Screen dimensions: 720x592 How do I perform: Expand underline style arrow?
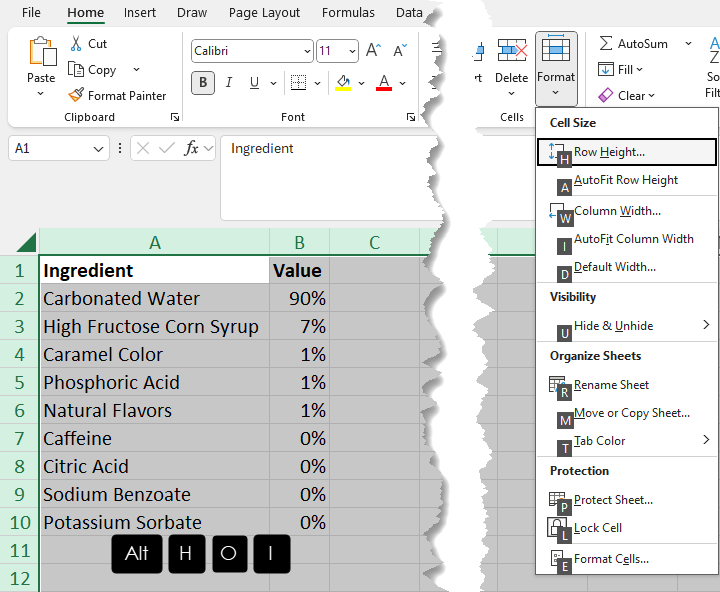(x=273, y=83)
